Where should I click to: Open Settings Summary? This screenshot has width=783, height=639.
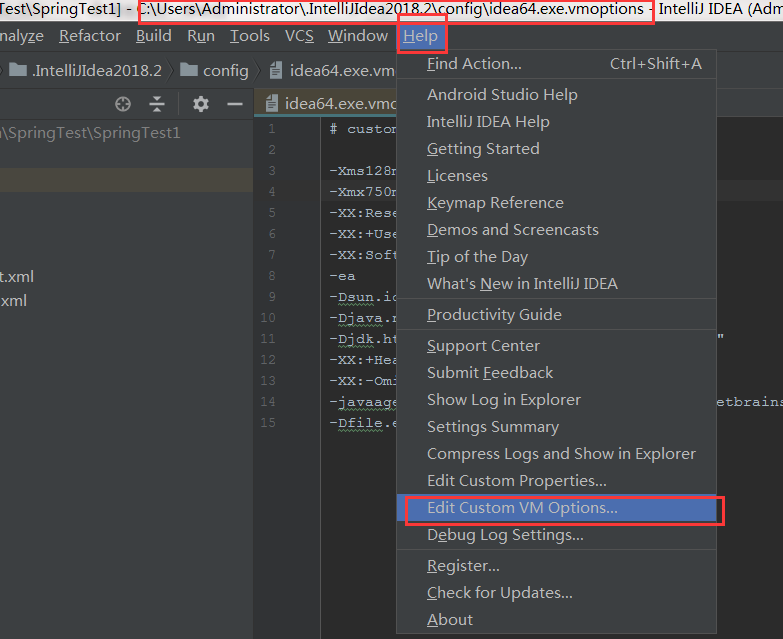click(556, 426)
